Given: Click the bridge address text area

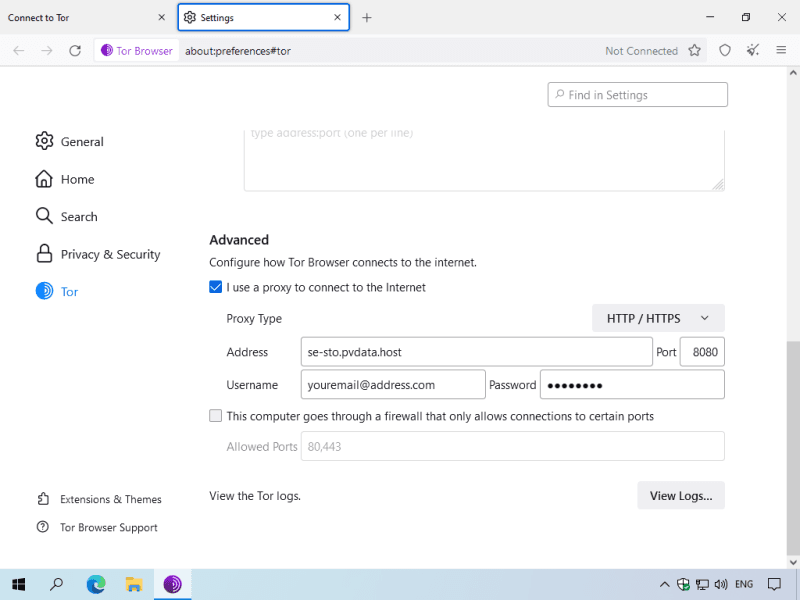Looking at the screenshot, I should 484,160.
